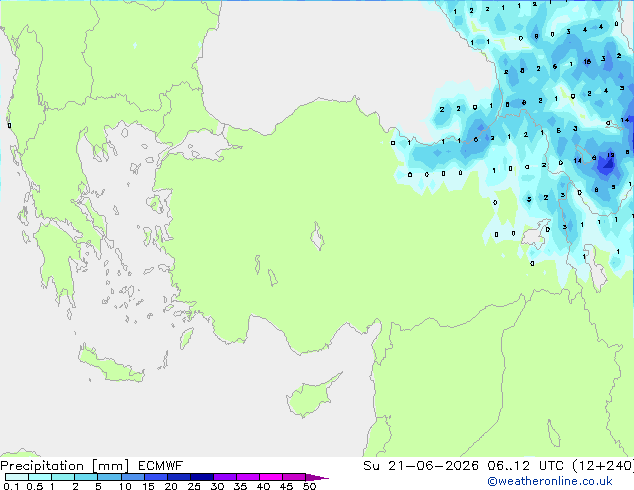
Task: Click the 1–2 mm legend color band
Action: coord(63,477)
